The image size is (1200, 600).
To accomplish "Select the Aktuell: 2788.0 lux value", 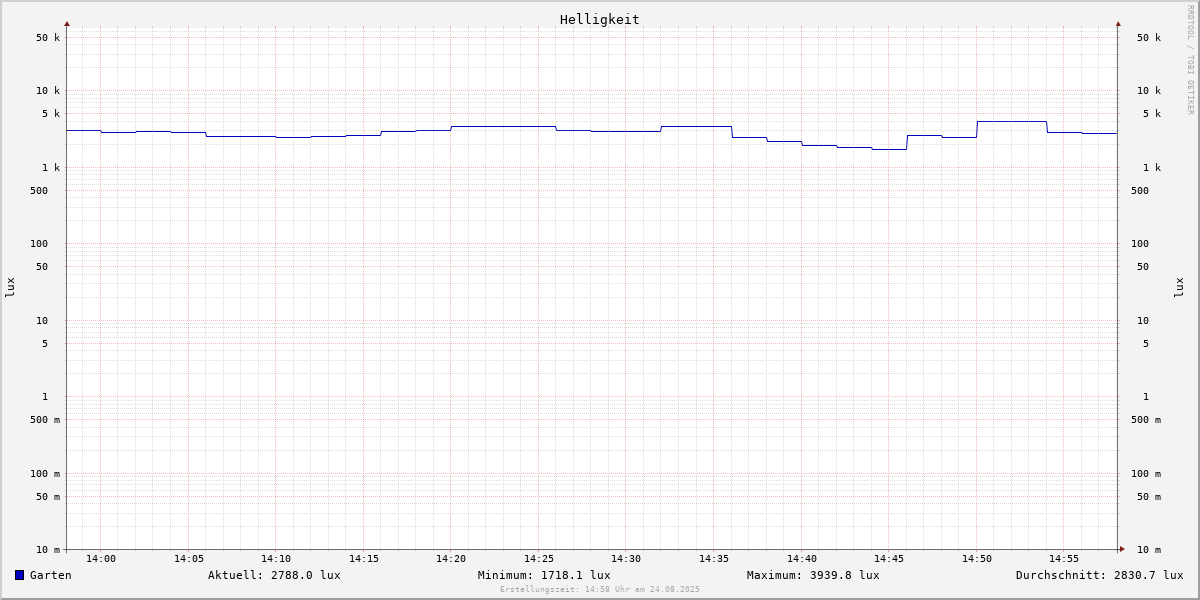I will pos(274,575).
